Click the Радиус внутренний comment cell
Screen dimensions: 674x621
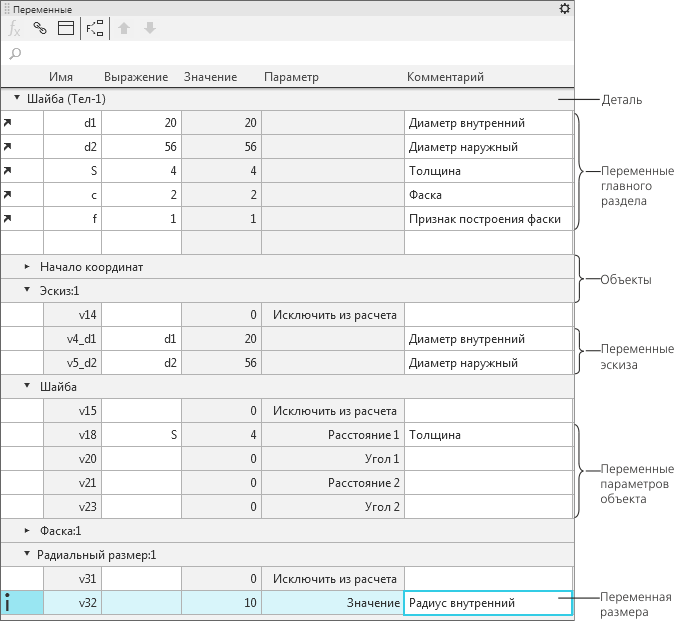(487, 603)
